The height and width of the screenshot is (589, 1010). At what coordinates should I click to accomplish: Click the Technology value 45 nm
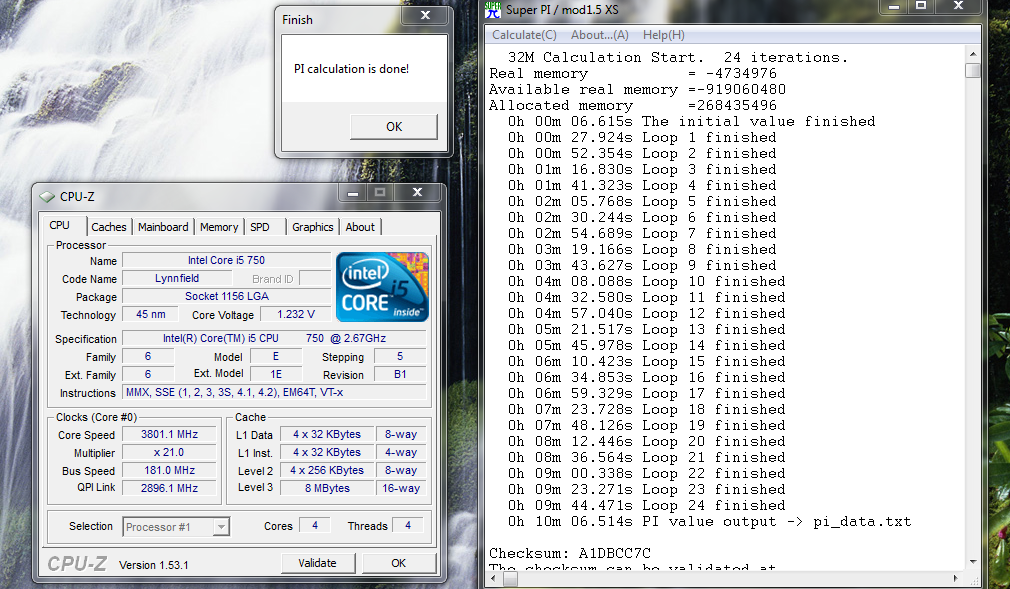click(x=151, y=314)
